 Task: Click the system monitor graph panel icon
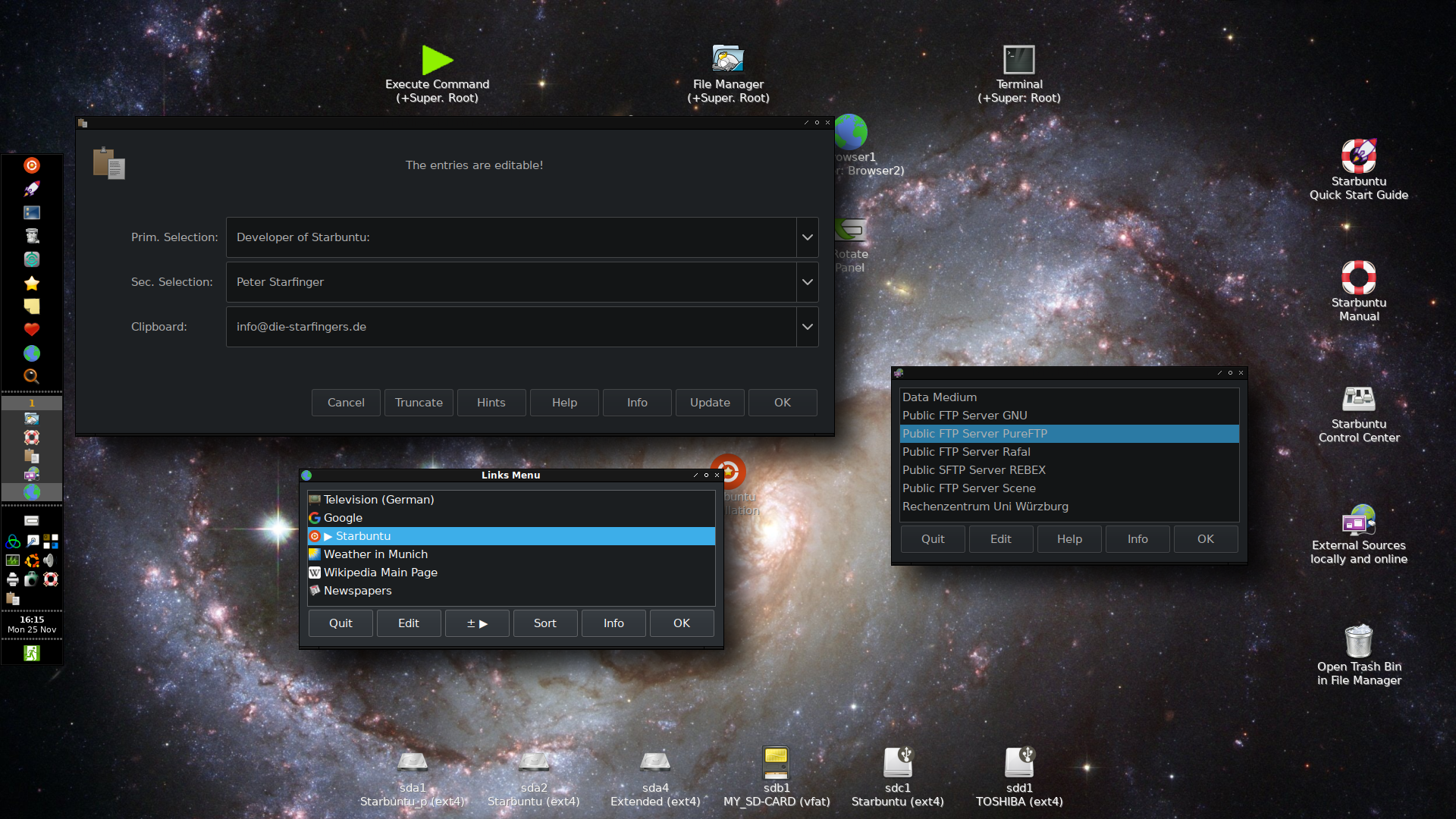coord(13,560)
